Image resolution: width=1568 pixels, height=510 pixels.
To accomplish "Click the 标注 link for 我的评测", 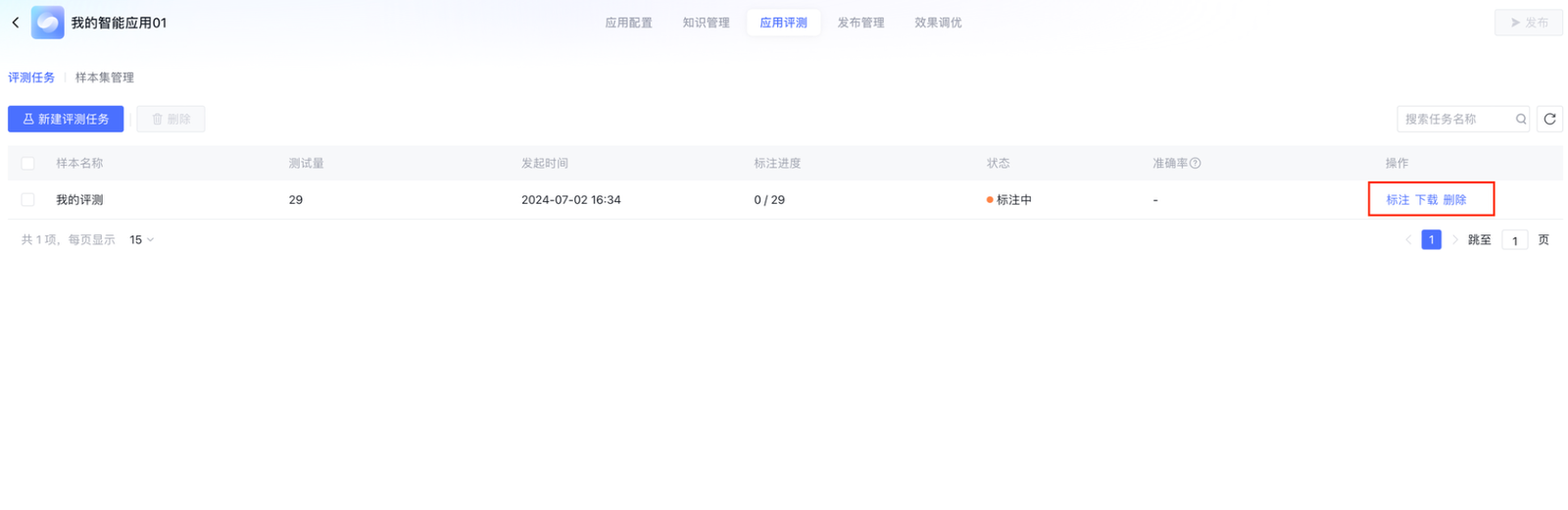I will pyautogui.click(x=1396, y=200).
